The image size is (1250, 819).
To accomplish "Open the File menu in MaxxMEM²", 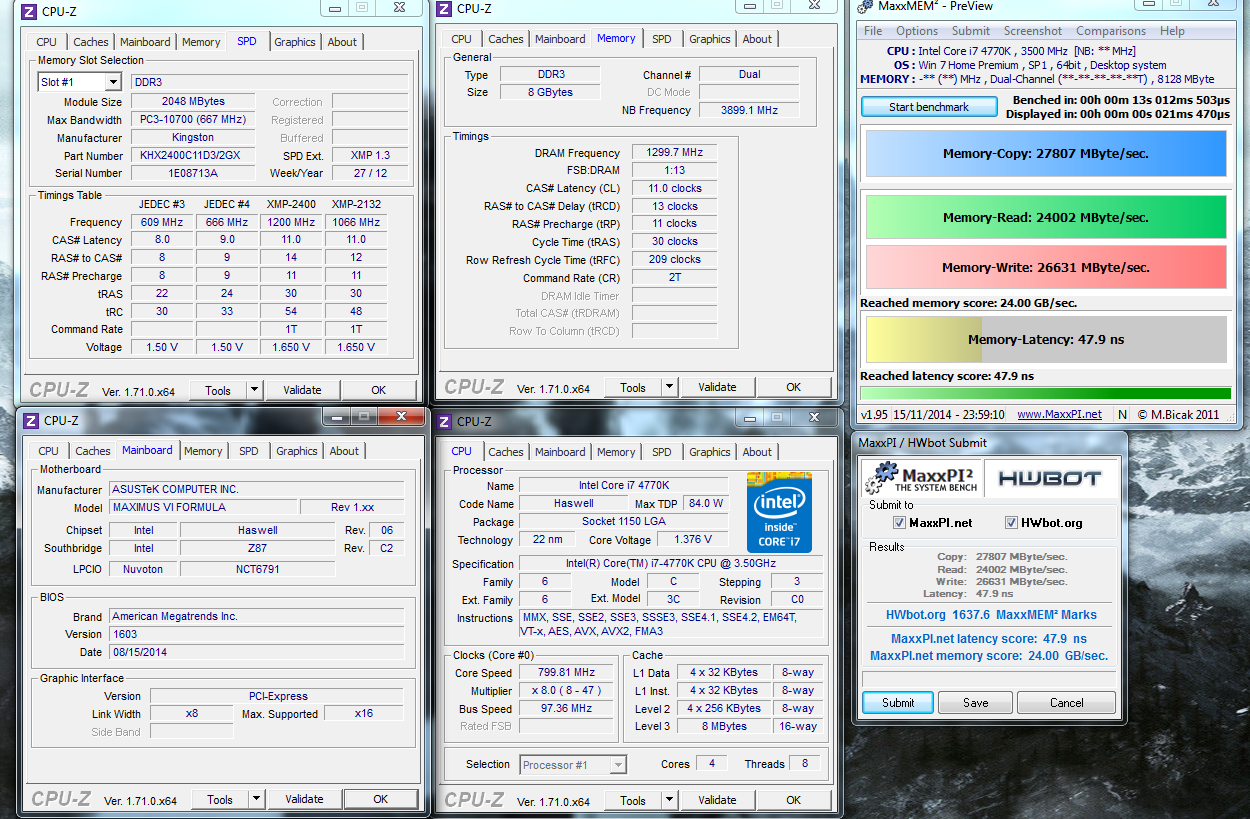I will pos(873,31).
